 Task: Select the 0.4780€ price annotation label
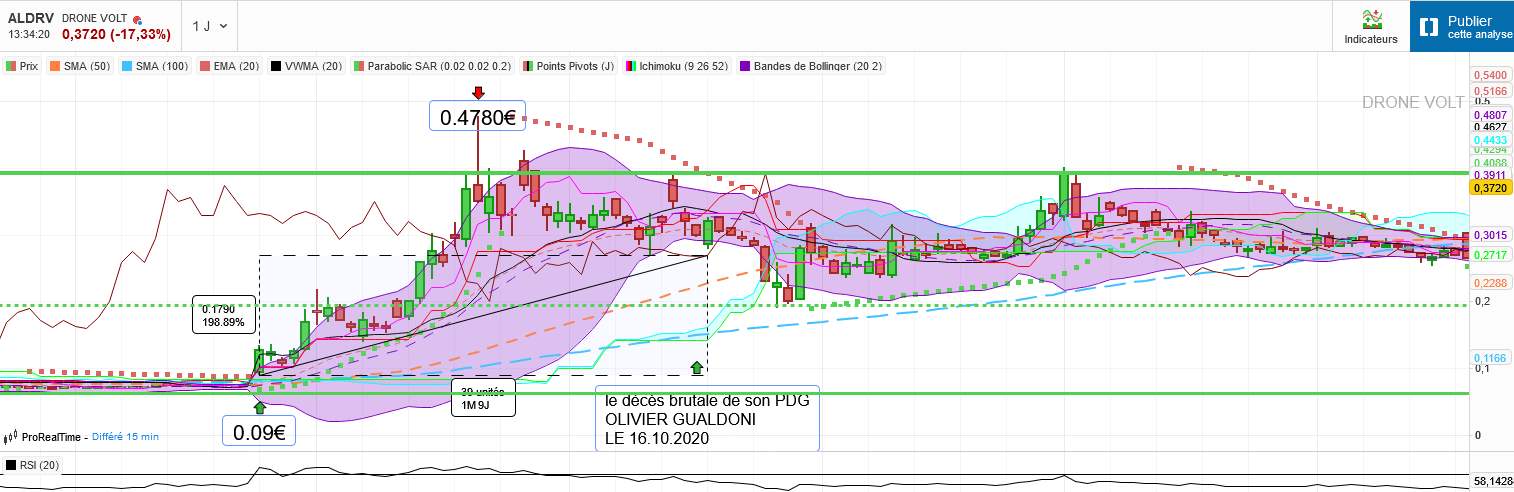tap(477, 117)
